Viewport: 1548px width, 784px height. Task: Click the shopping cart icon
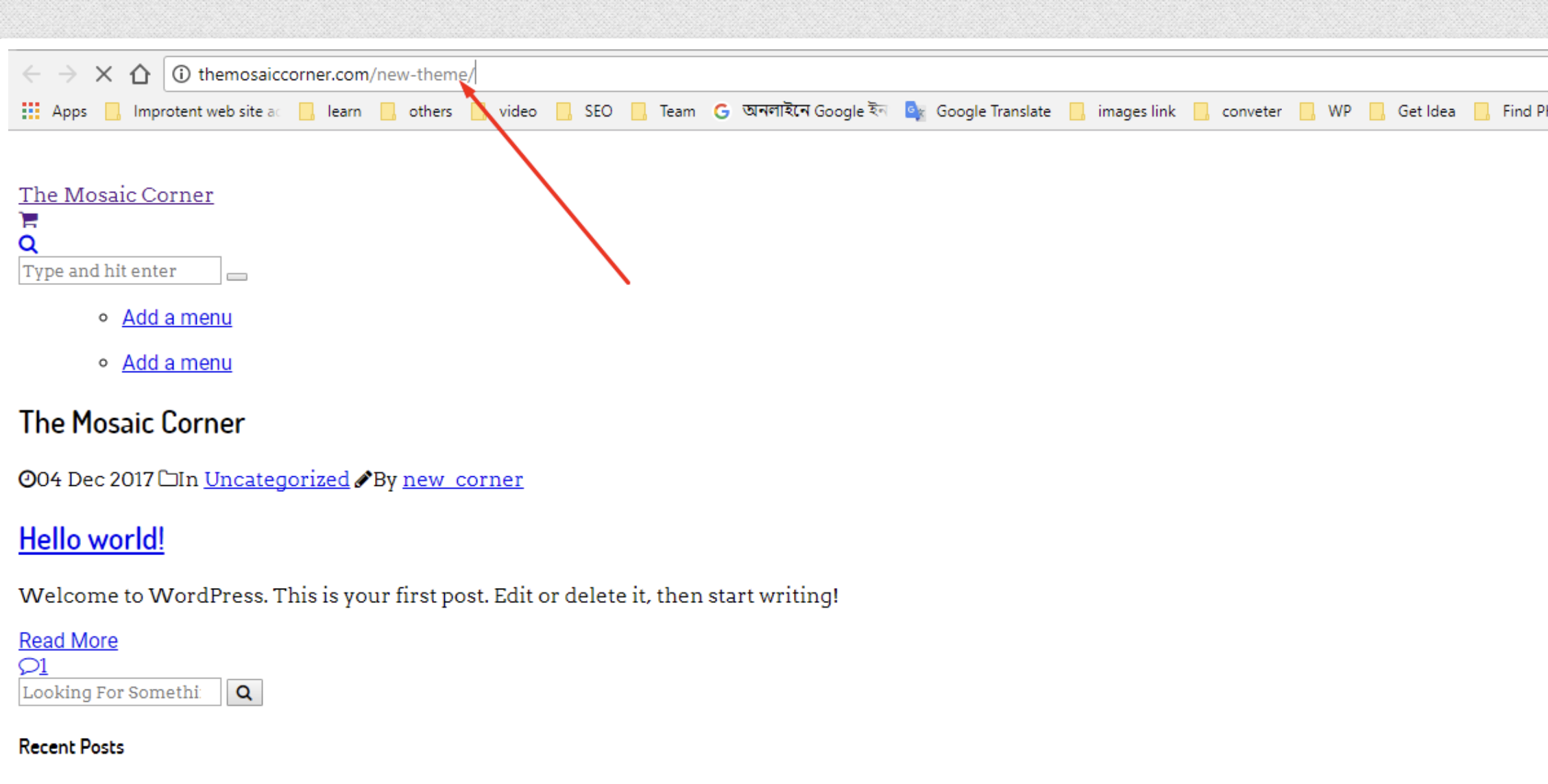(x=29, y=220)
